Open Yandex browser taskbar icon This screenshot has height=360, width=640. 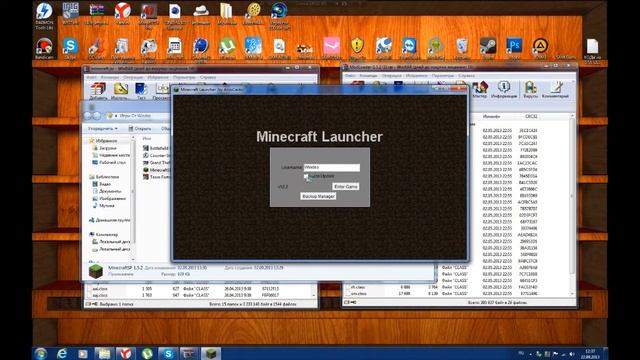pyautogui.click(x=126, y=353)
